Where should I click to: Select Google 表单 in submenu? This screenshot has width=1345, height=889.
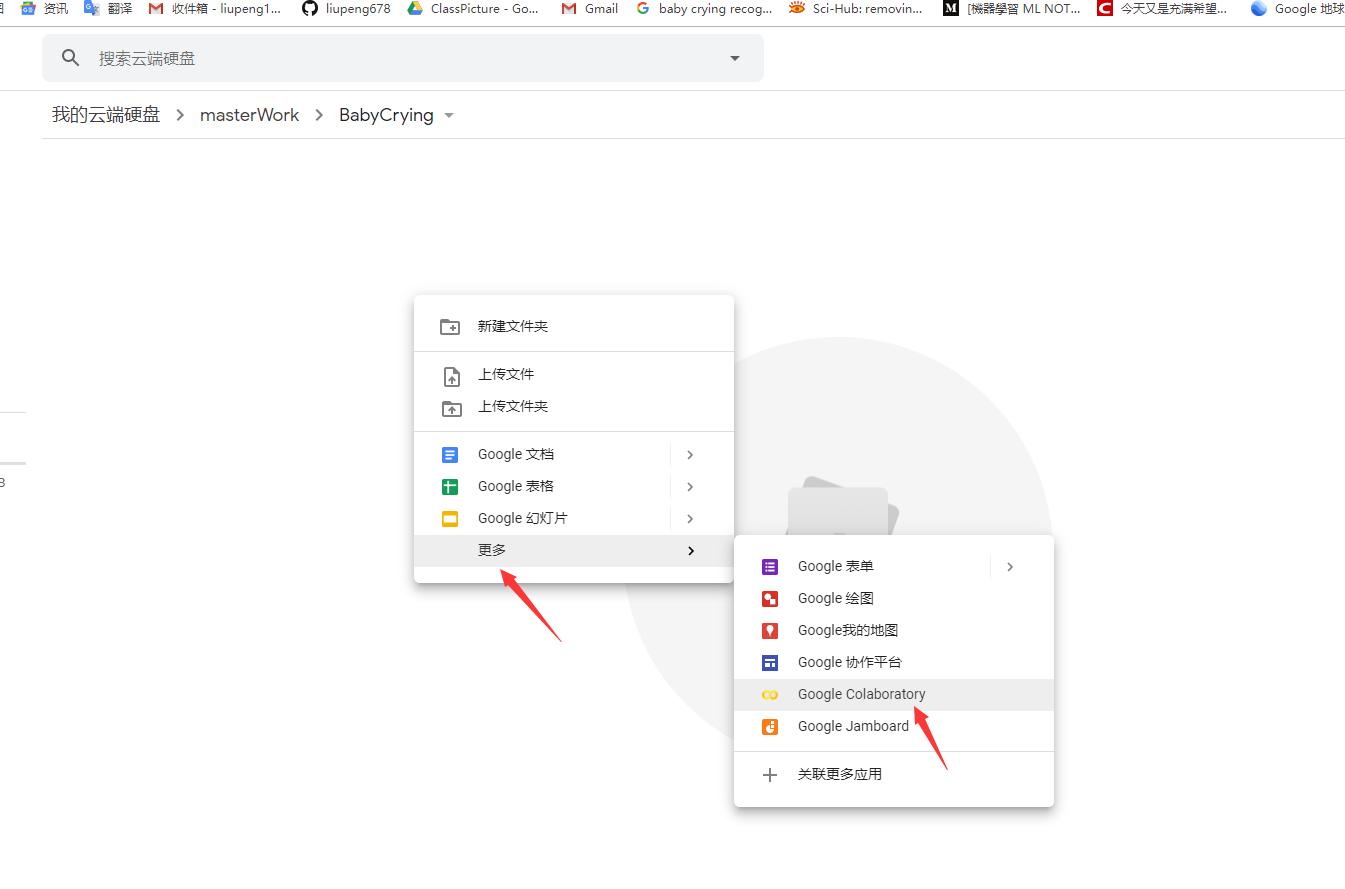tap(862, 566)
